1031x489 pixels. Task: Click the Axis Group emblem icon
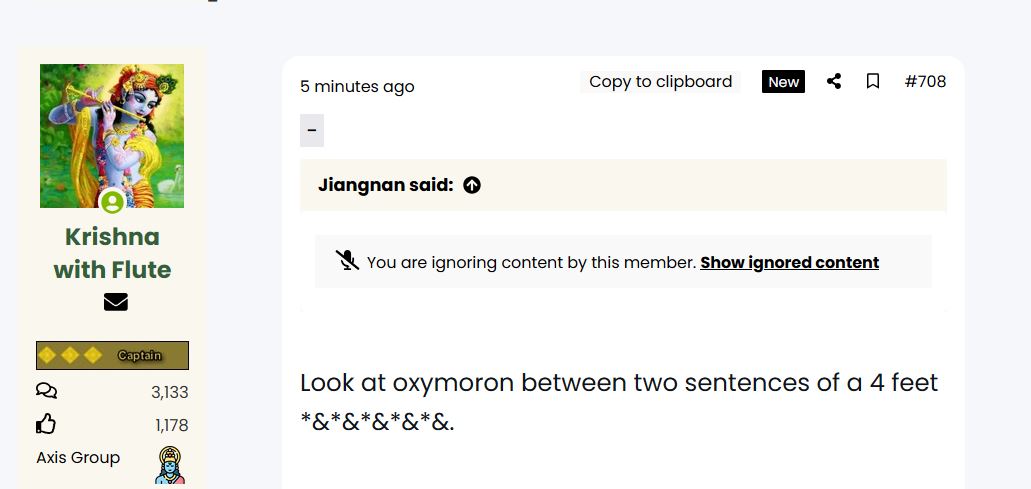tap(170, 465)
